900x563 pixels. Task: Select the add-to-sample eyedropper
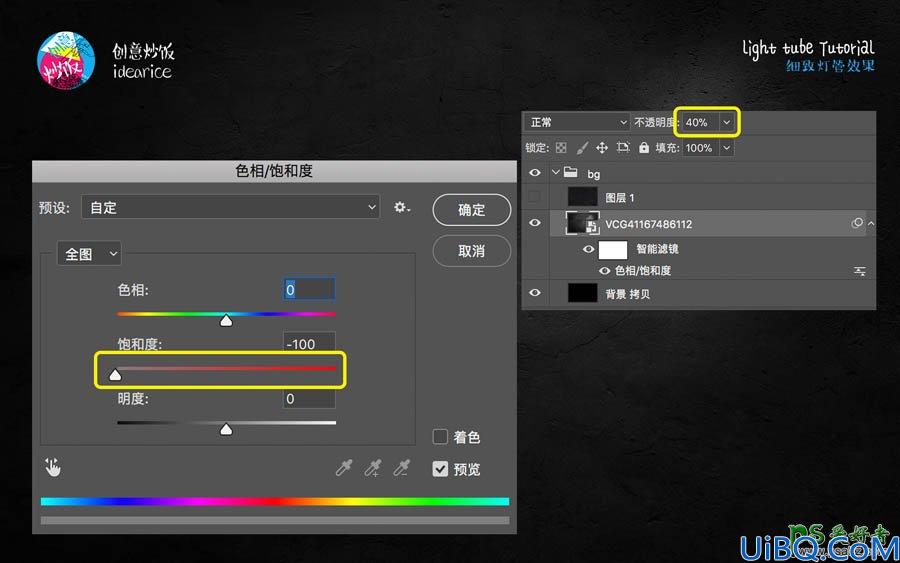coord(373,468)
